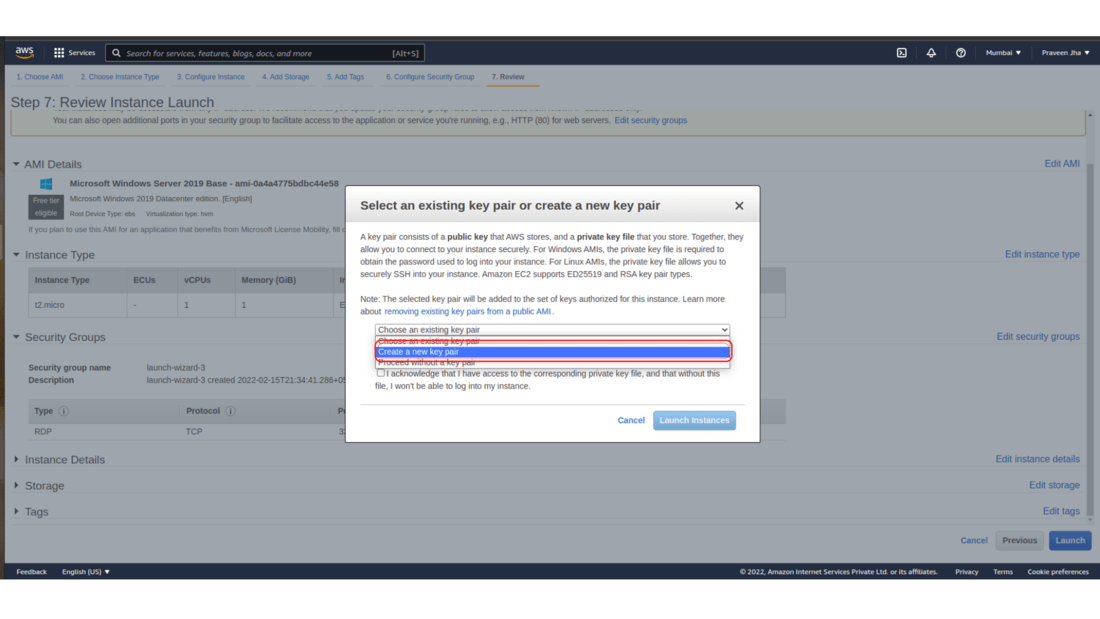
Task: Open the AWS home logo
Action: [25, 53]
